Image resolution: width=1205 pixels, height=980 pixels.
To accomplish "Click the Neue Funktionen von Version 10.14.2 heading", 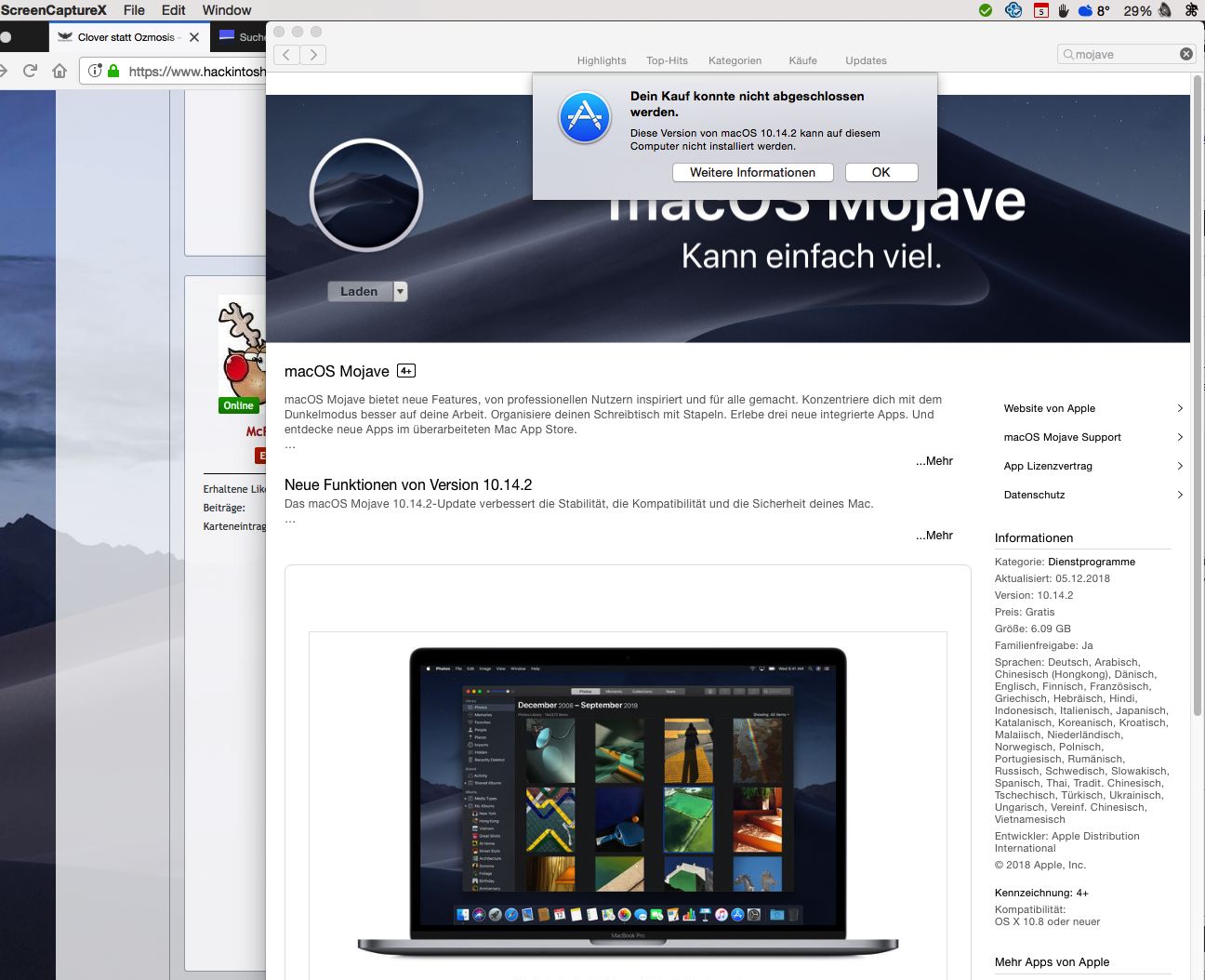I will pyautogui.click(x=408, y=484).
